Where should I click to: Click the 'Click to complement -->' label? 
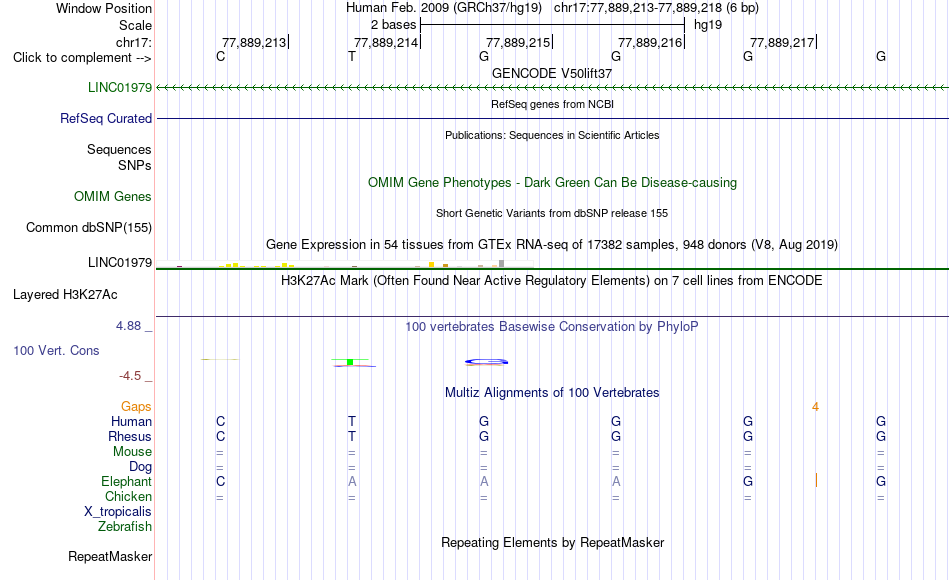(x=82, y=58)
